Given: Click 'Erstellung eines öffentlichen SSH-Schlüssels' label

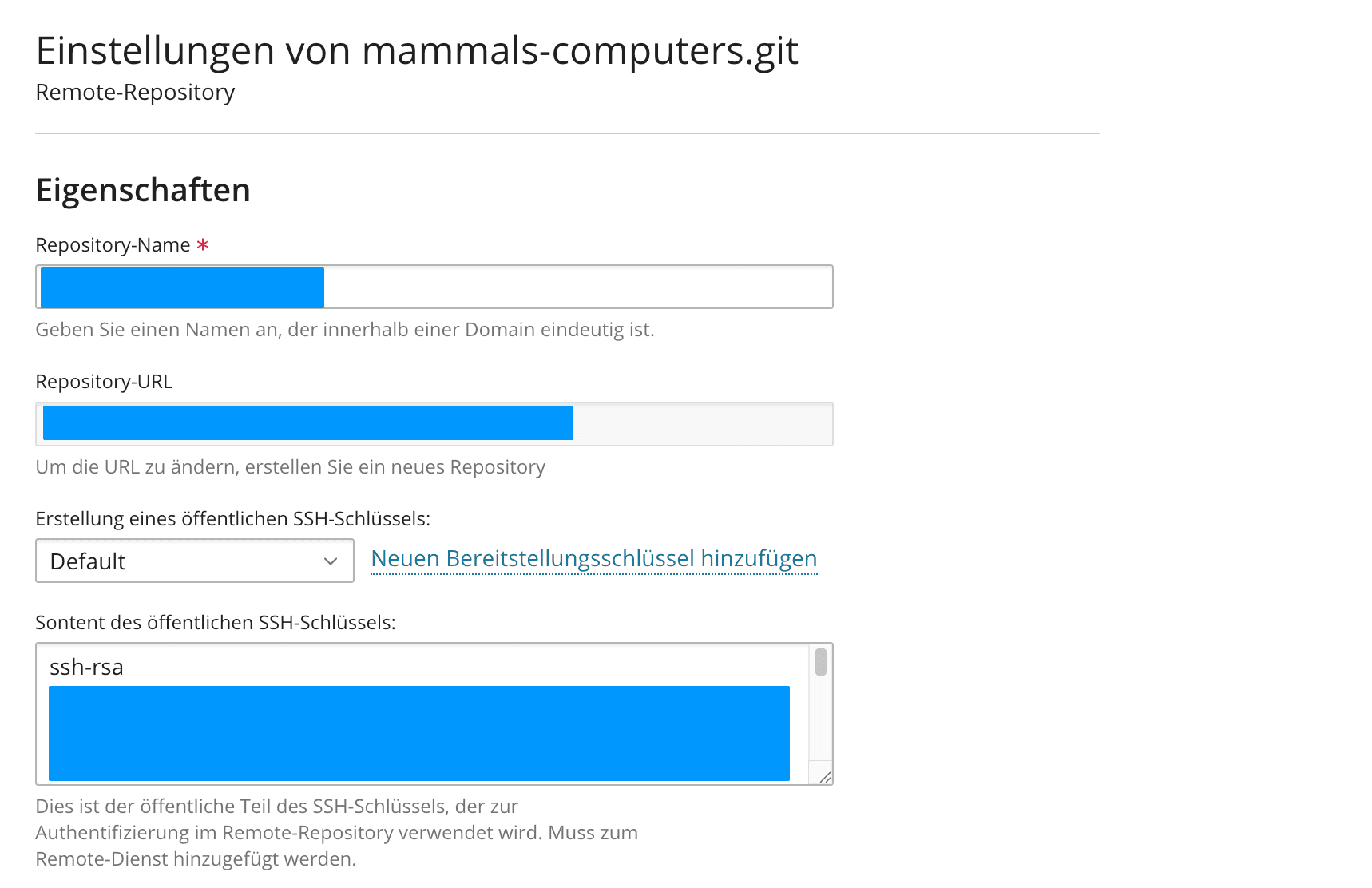Looking at the screenshot, I should tap(232, 519).
